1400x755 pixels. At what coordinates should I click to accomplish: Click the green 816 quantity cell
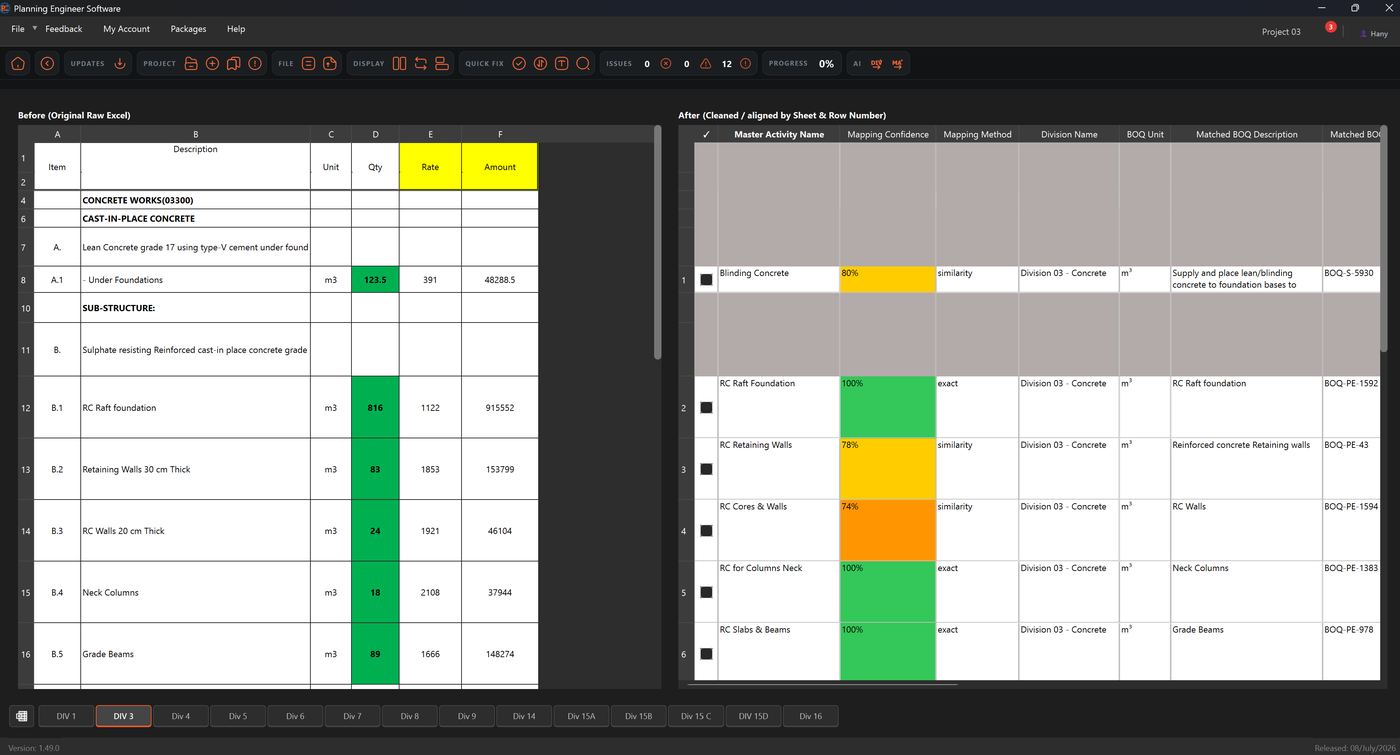(x=375, y=407)
